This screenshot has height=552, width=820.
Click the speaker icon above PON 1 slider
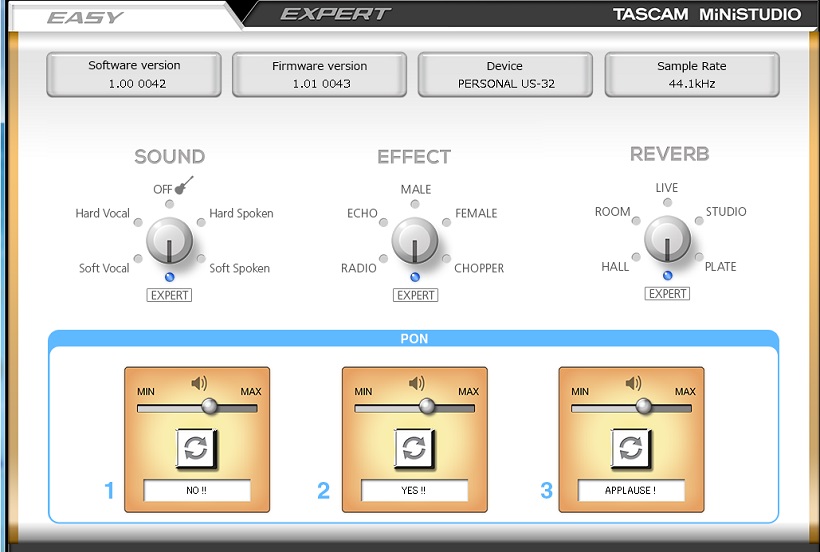pos(199,384)
